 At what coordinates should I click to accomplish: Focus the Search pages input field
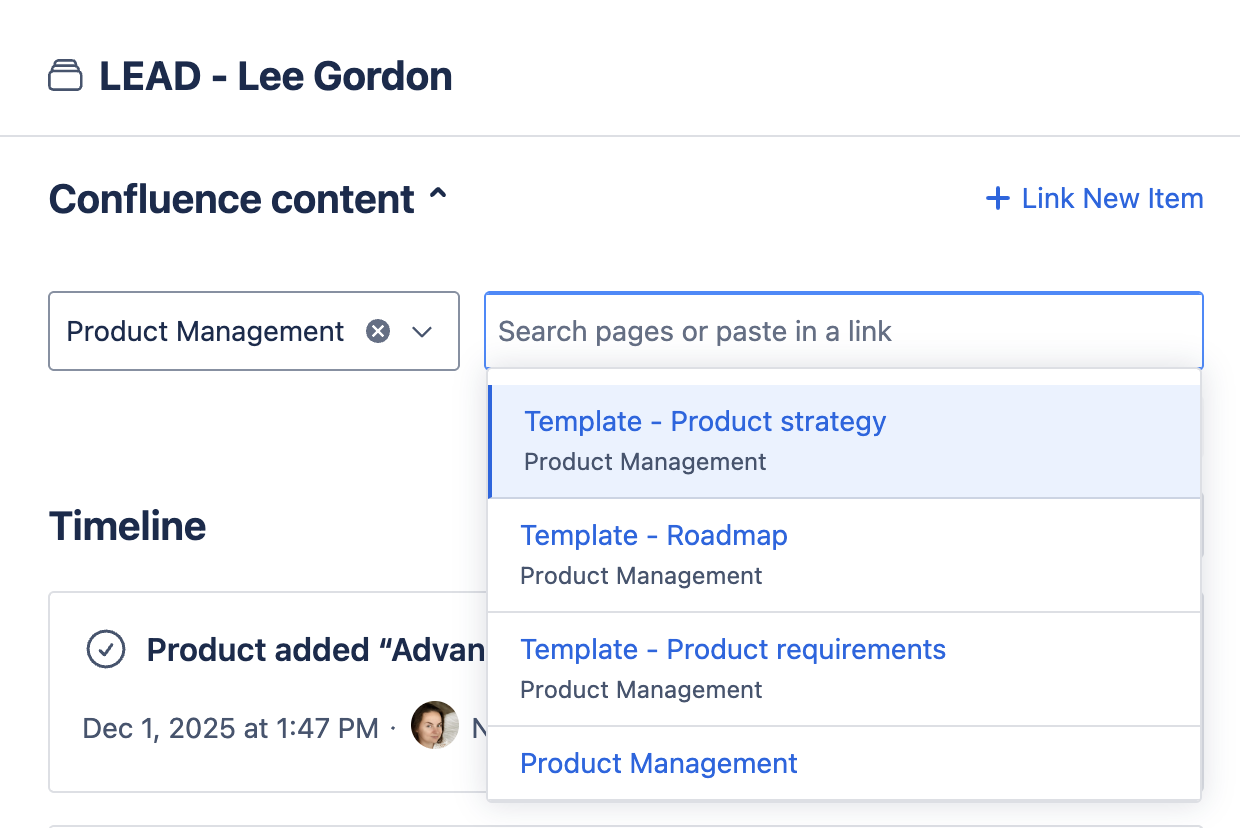coord(842,331)
